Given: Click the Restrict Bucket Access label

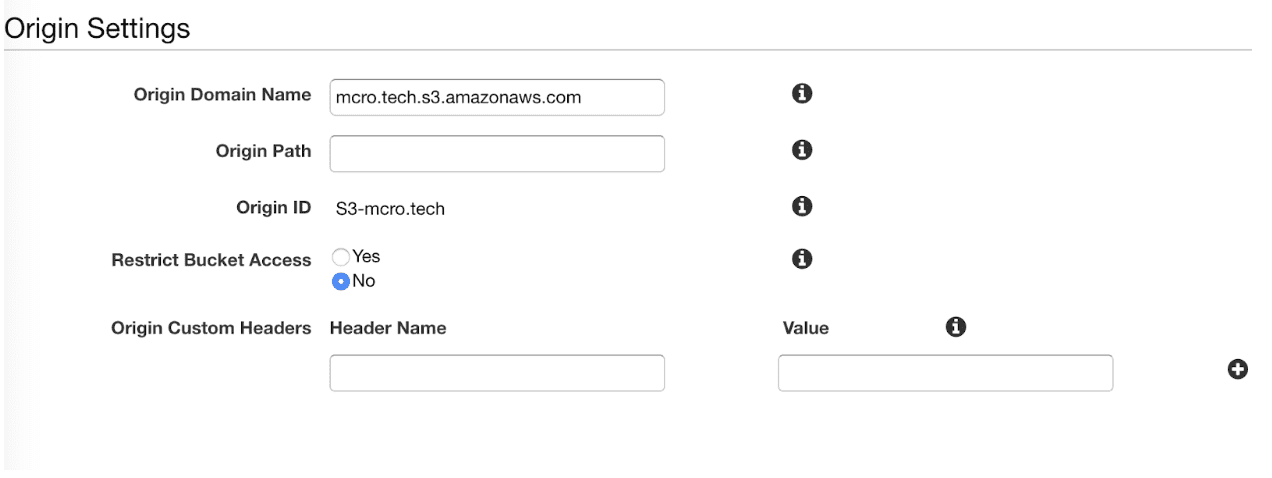Looking at the screenshot, I should (211, 260).
